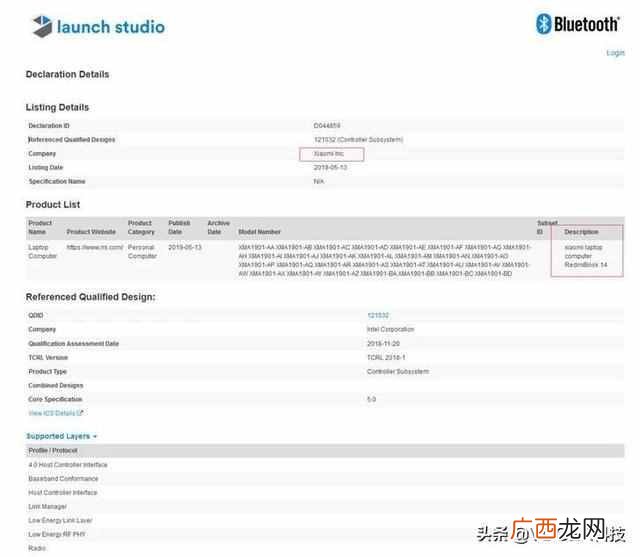Viewport: 640px width, 557px height.
Task: Click the Product Type value Controller Subsystem
Action: [x=398, y=371]
